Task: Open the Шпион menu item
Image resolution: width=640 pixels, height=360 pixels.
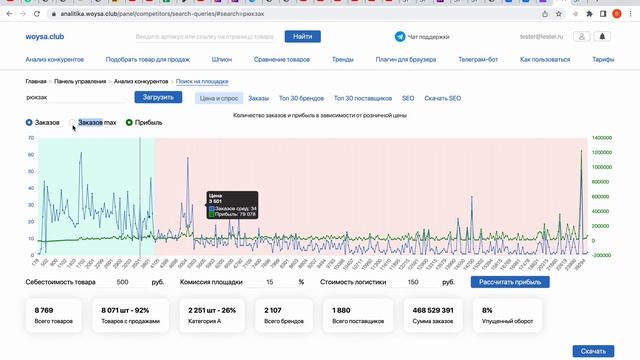Action: (222, 60)
